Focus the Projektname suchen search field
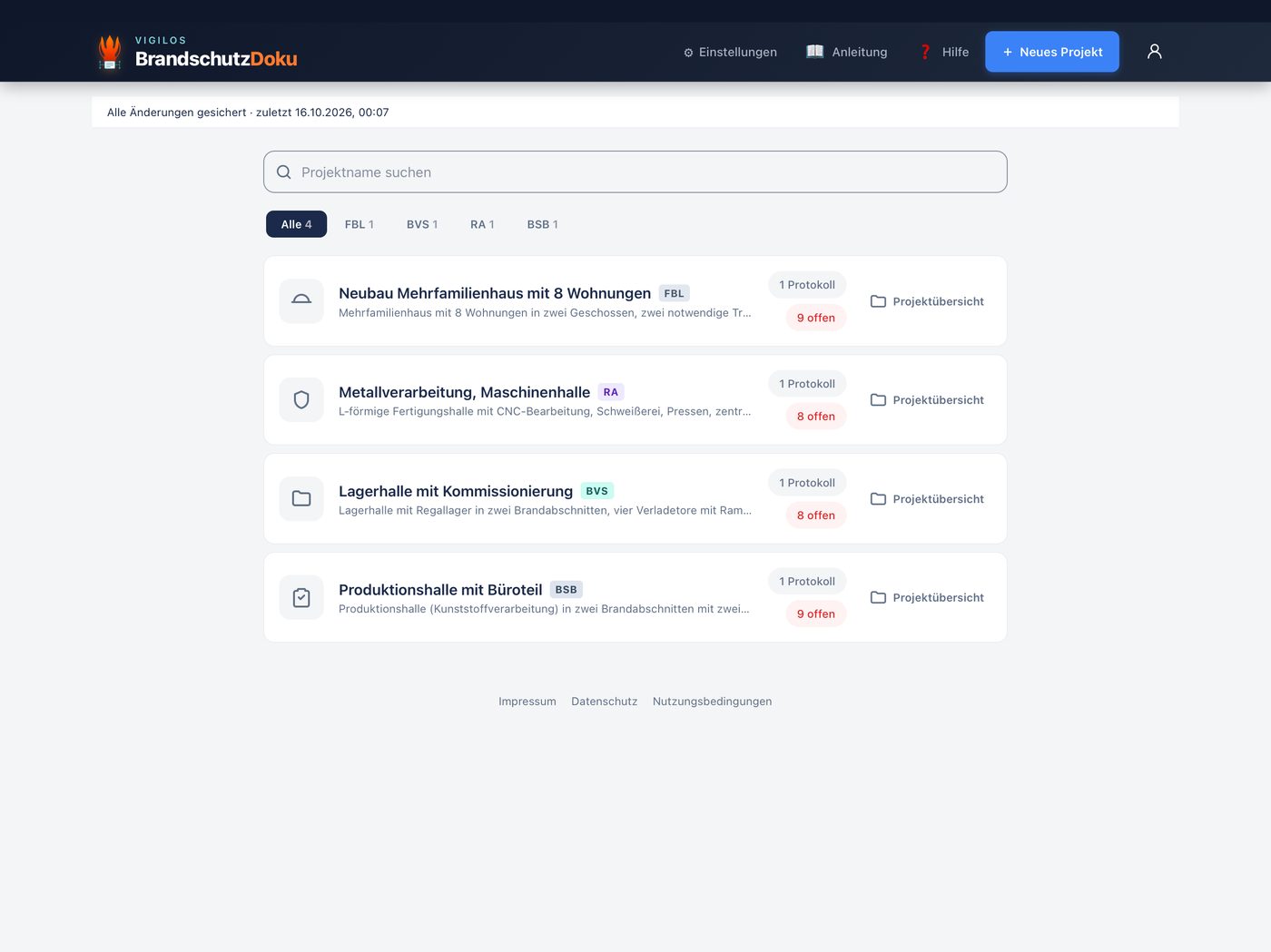Screen dimensions: 1271x952 click(x=635, y=172)
